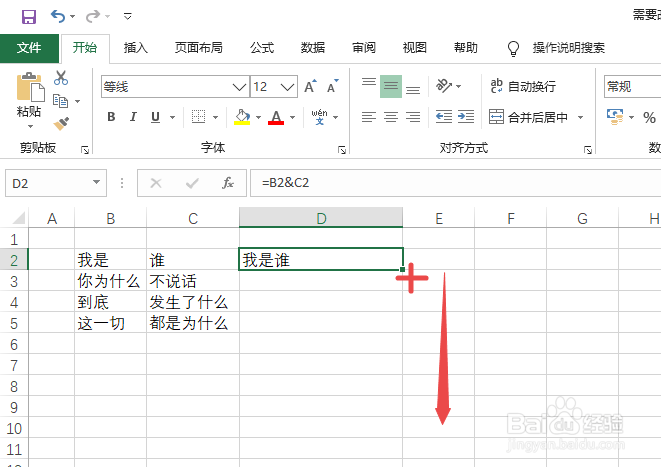Open the underline style dropdown arrow
The width and height of the screenshot is (661, 467).
click(x=172, y=117)
